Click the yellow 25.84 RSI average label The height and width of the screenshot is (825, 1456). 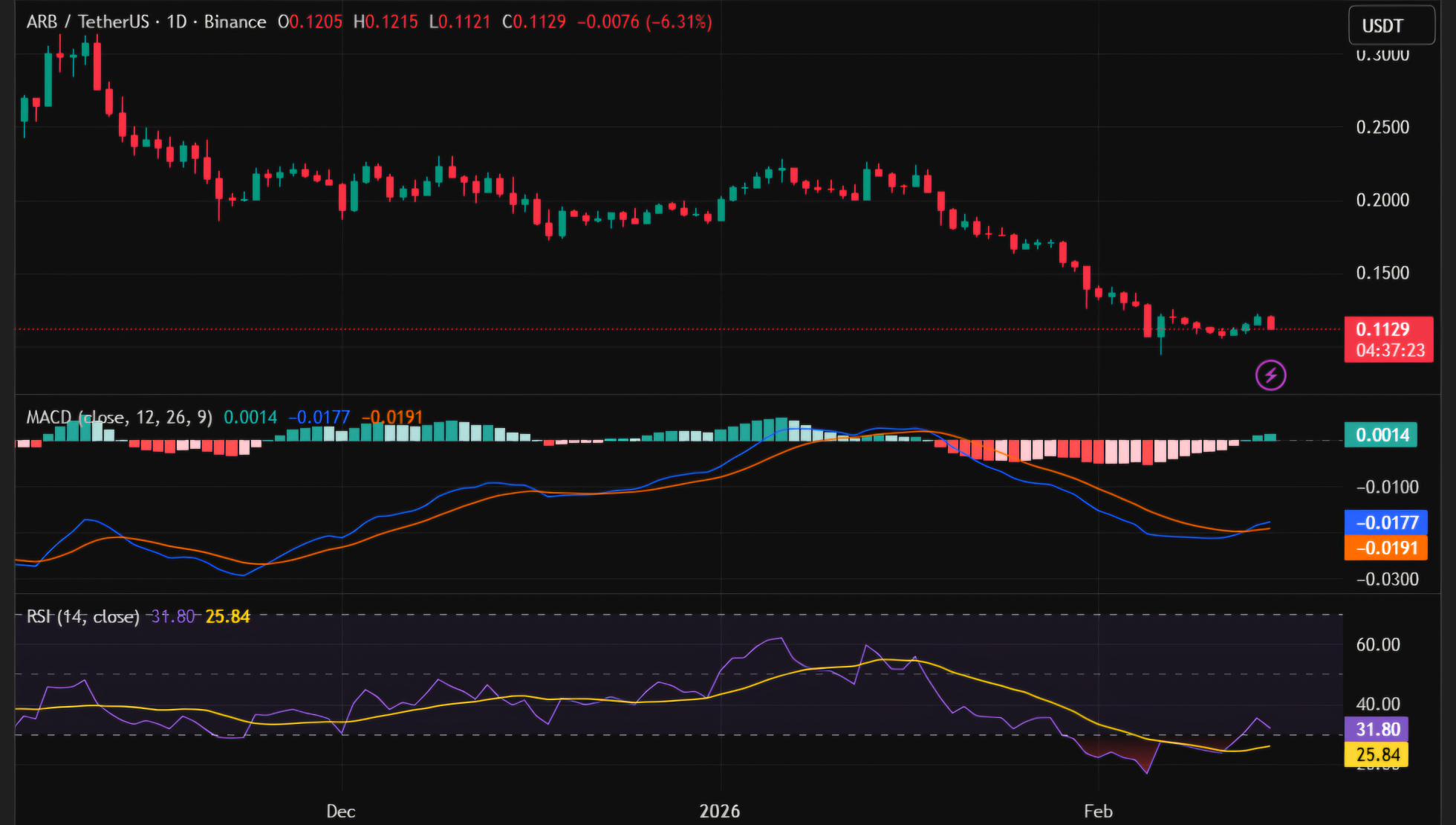point(1377,755)
